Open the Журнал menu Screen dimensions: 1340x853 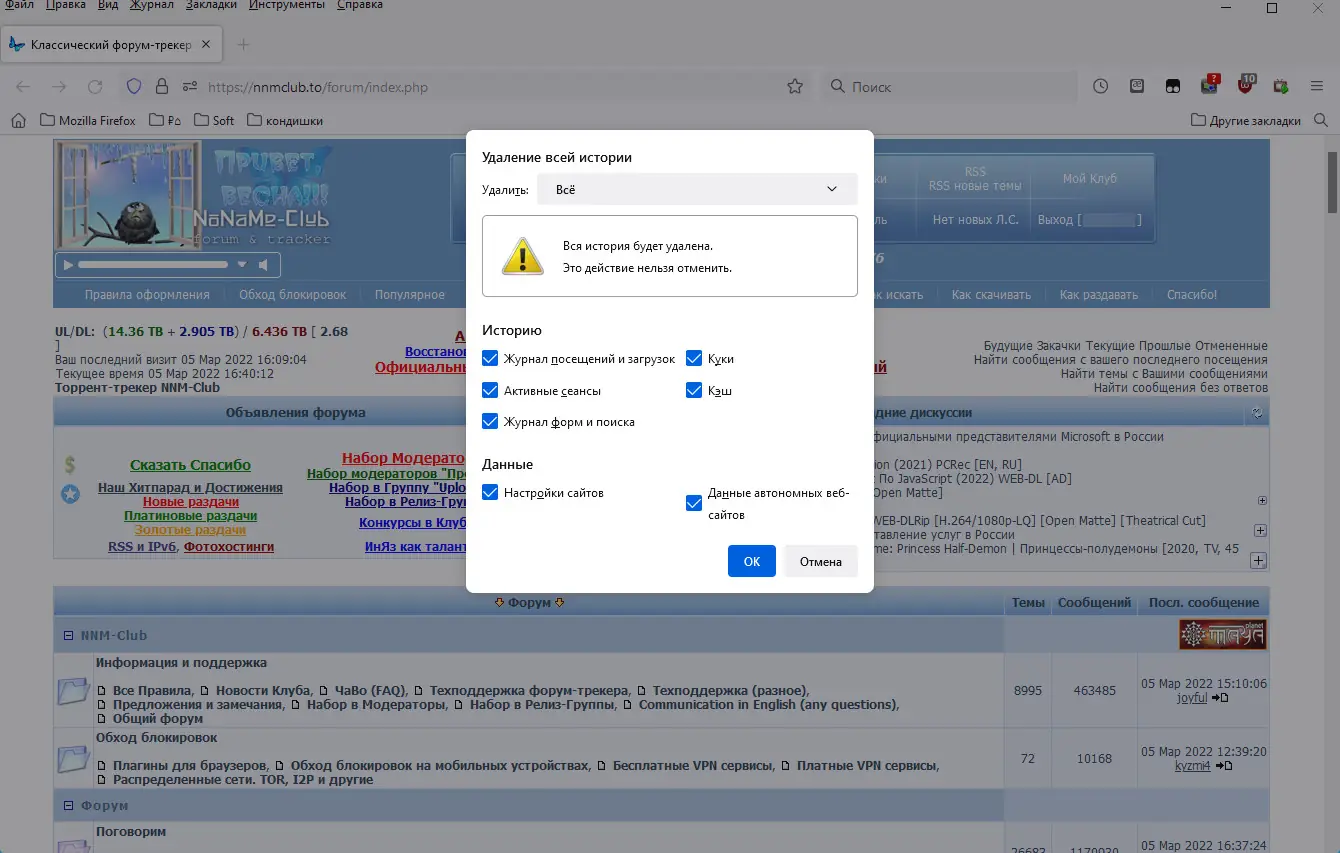pos(151,5)
